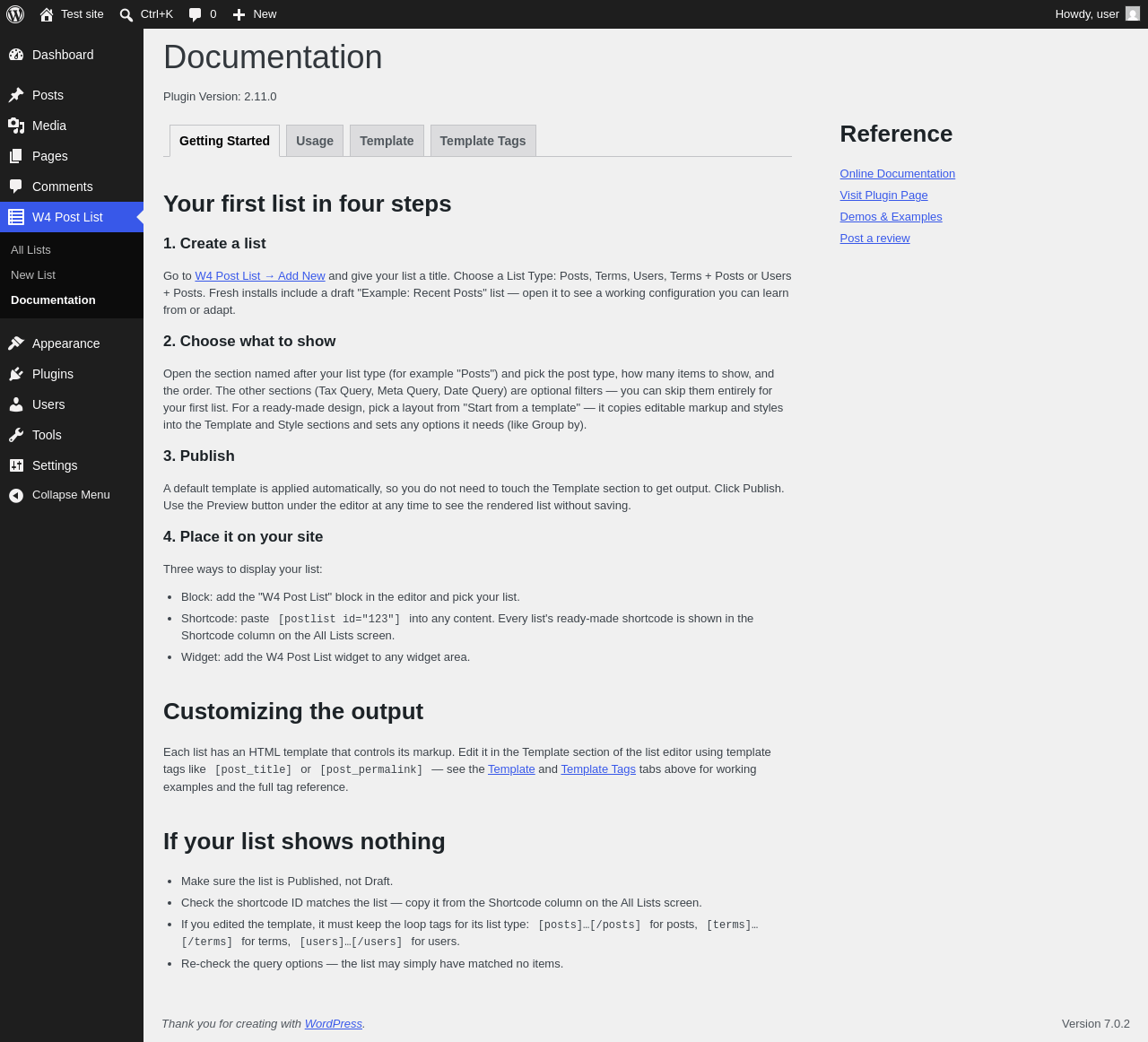Viewport: 1148px width, 1042px height.
Task: Go to Plugins menu label
Action: [x=53, y=374]
